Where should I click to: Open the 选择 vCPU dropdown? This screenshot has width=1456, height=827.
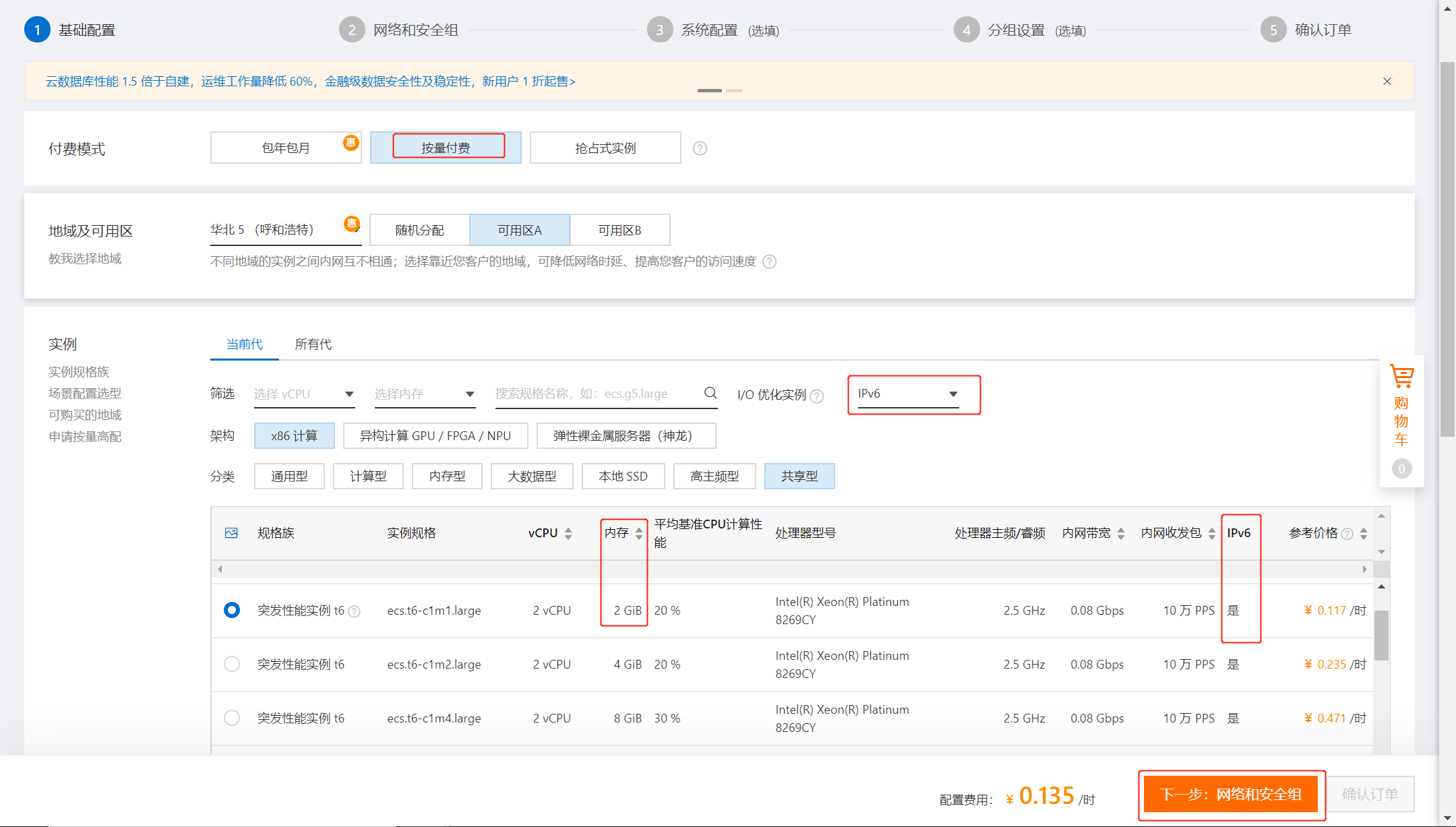[303, 394]
